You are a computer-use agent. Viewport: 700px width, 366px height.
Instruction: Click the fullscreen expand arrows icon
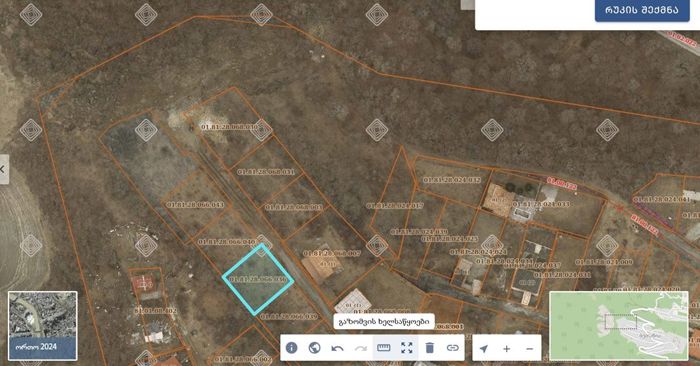click(407, 348)
